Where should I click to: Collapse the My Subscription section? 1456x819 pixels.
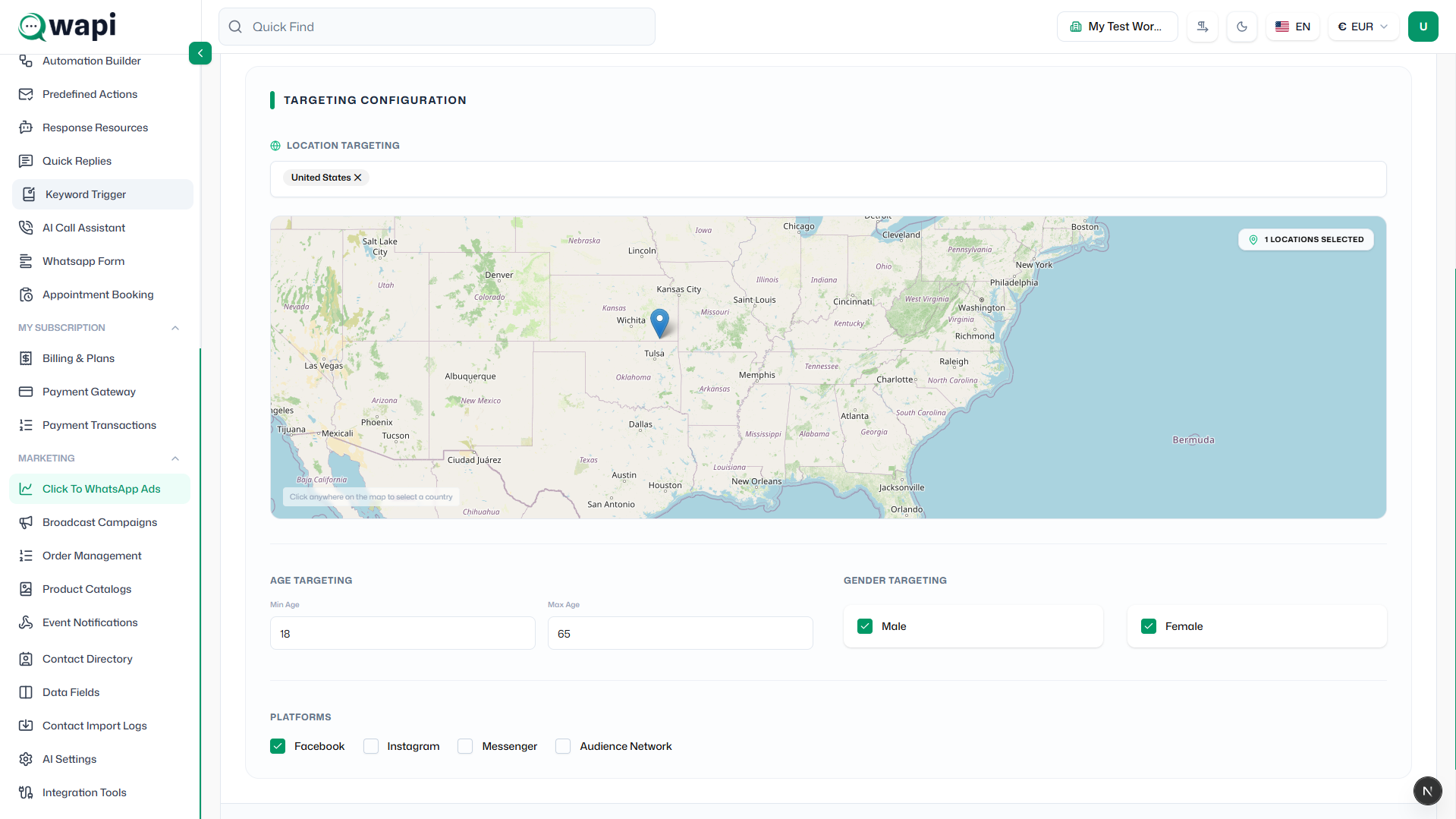click(x=175, y=328)
